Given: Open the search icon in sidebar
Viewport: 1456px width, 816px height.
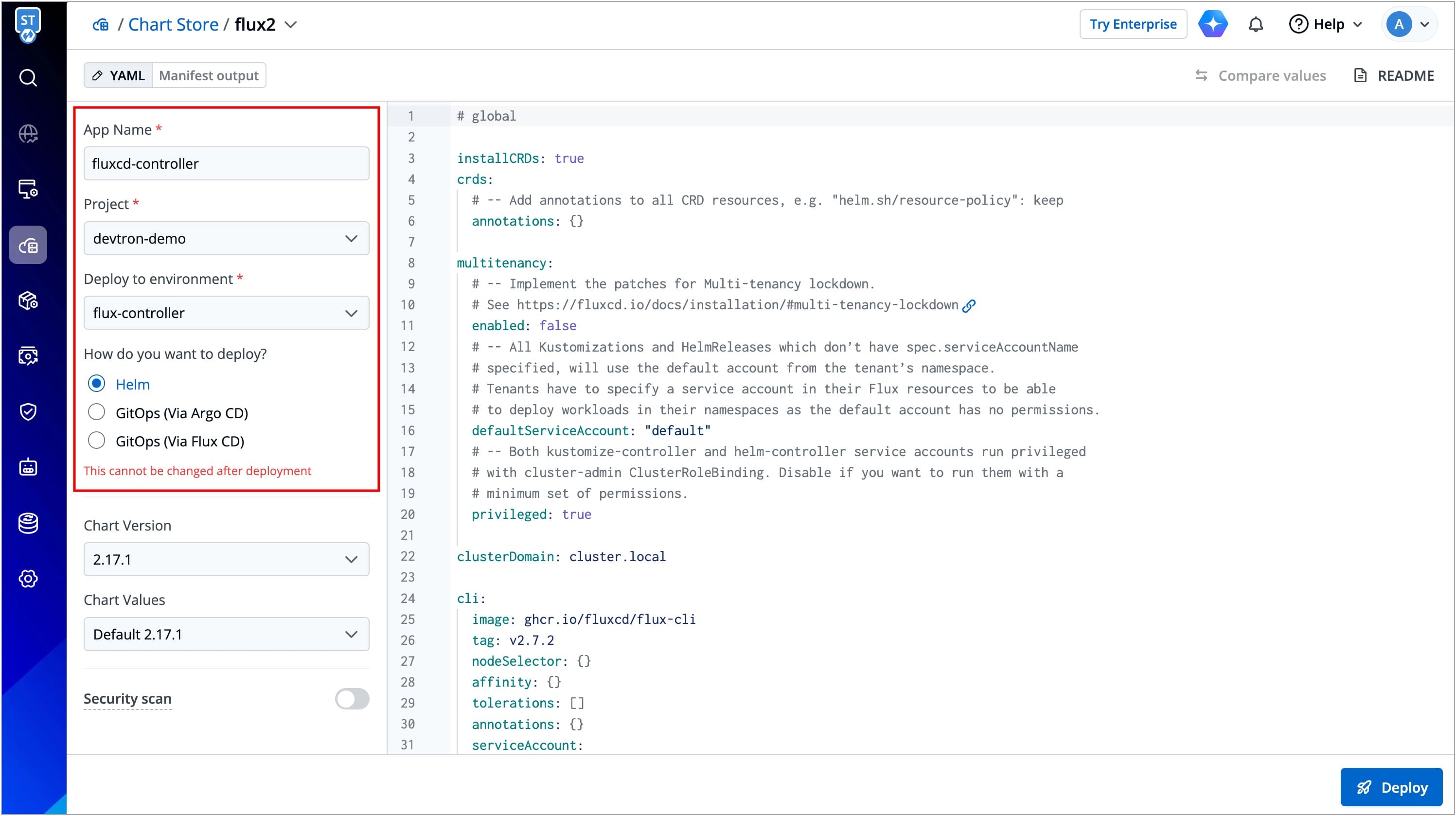Looking at the screenshot, I should coord(28,77).
